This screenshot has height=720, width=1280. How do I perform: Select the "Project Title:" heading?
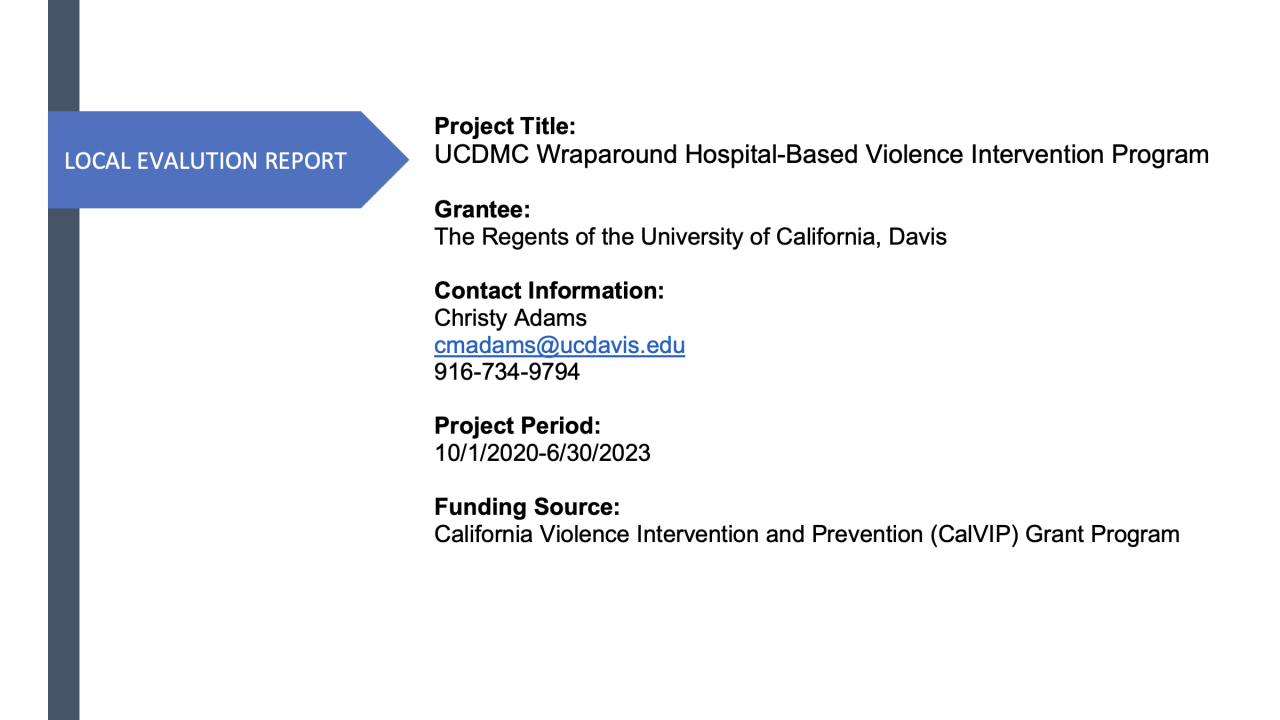point(505,127)
